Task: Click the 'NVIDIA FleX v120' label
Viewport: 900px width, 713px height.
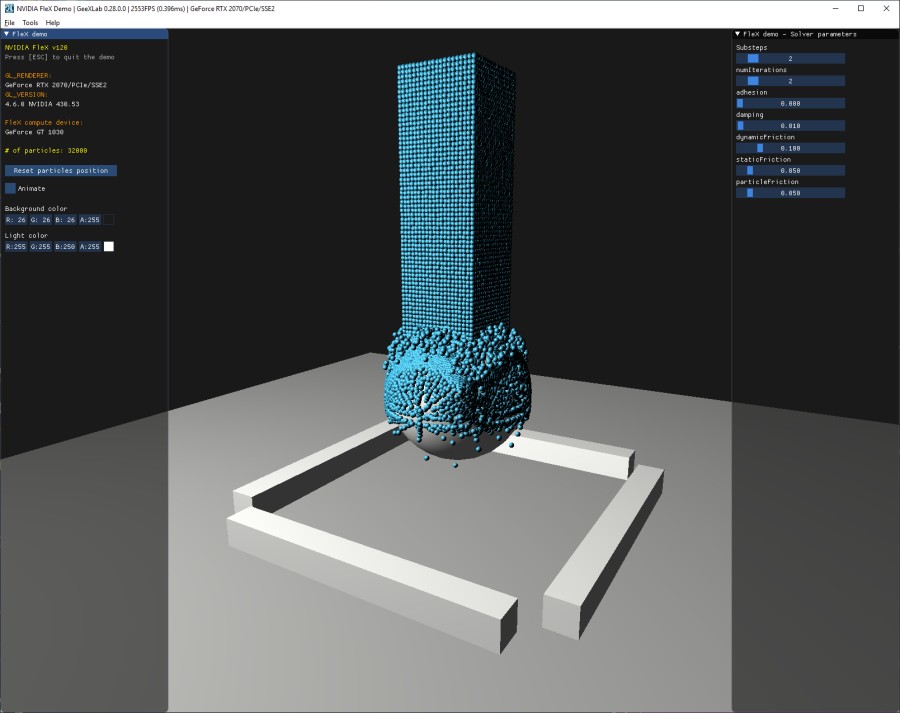Action: [36, 48]
